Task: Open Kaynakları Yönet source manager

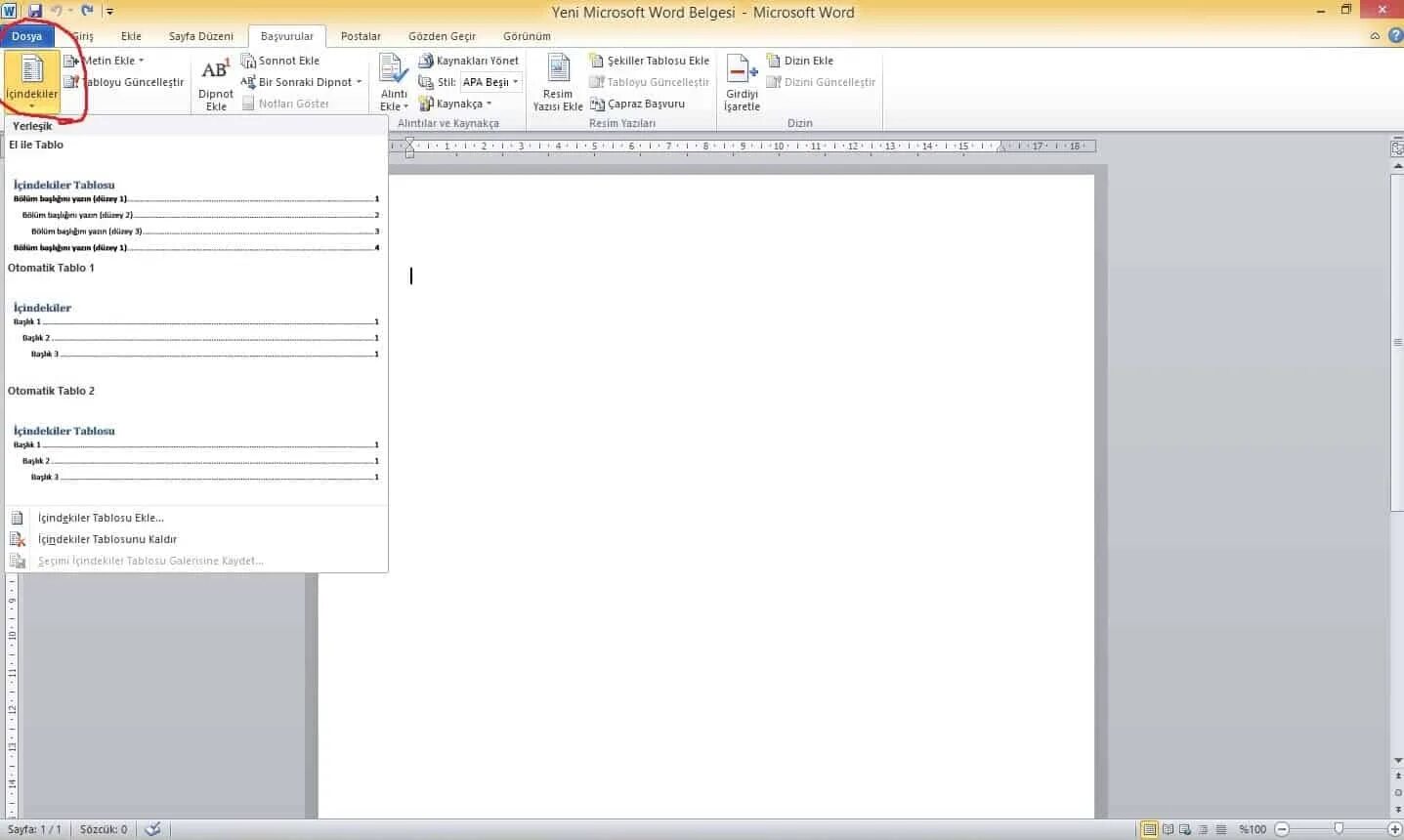Action: tap(468, 61)
